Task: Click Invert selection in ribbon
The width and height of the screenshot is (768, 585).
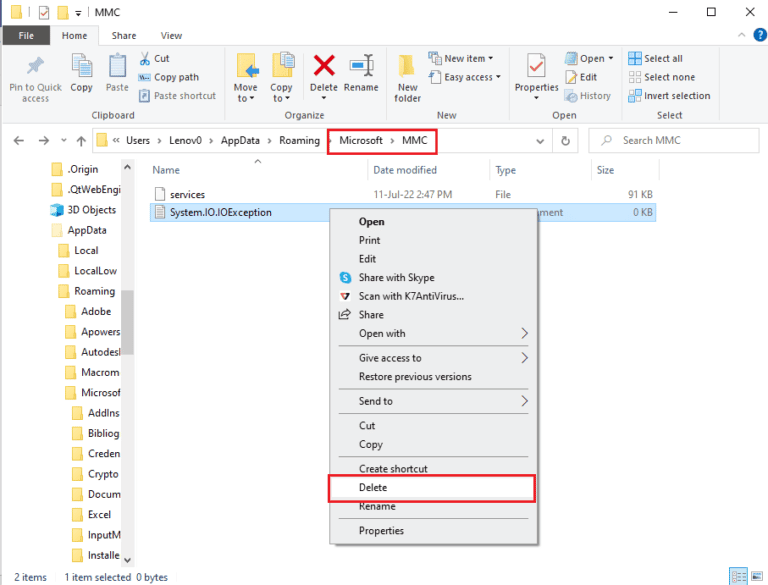Action: pos(669,96)
